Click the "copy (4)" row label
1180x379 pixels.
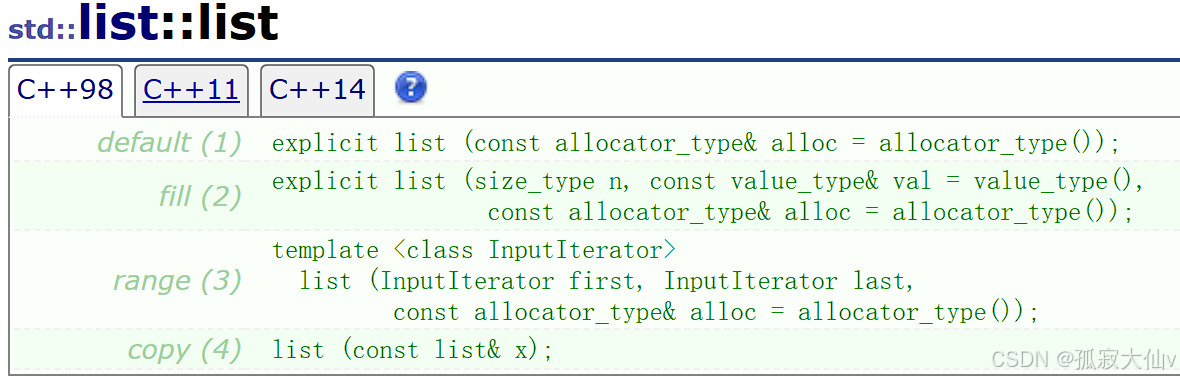pyautogui.click(x=184, y=350)
